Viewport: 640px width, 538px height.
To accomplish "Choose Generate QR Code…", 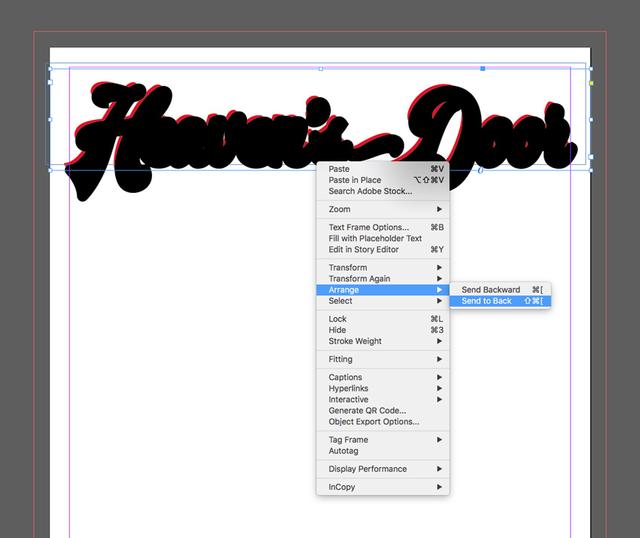I will pyautogui.click(x=383, y=411).
